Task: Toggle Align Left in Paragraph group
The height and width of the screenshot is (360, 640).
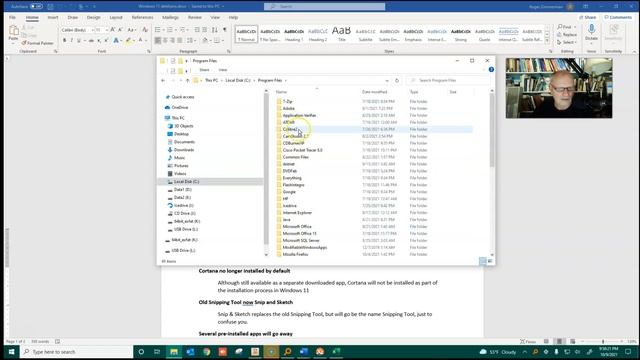Action: 158,40
